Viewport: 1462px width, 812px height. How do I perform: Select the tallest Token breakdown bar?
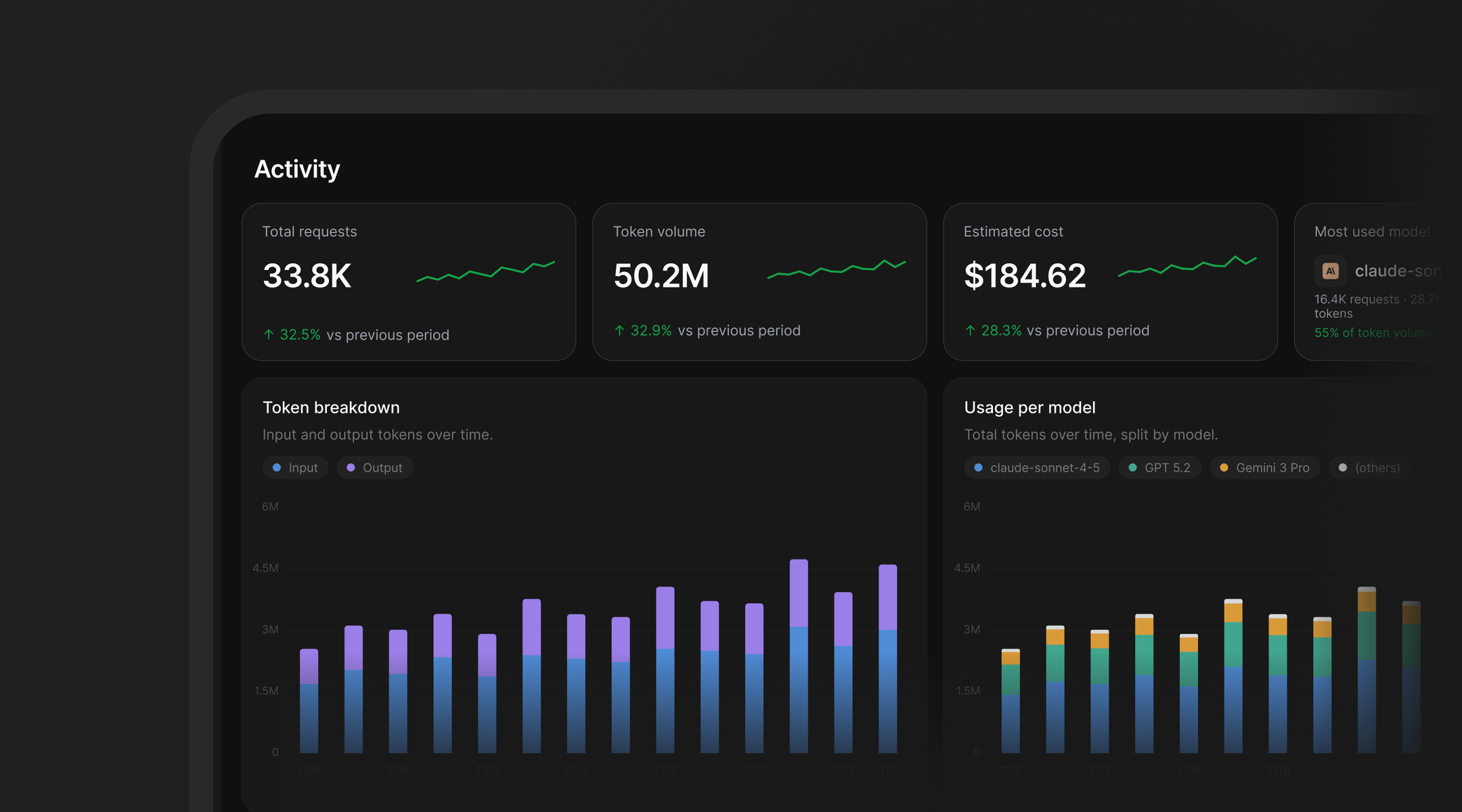pos(799,656)
